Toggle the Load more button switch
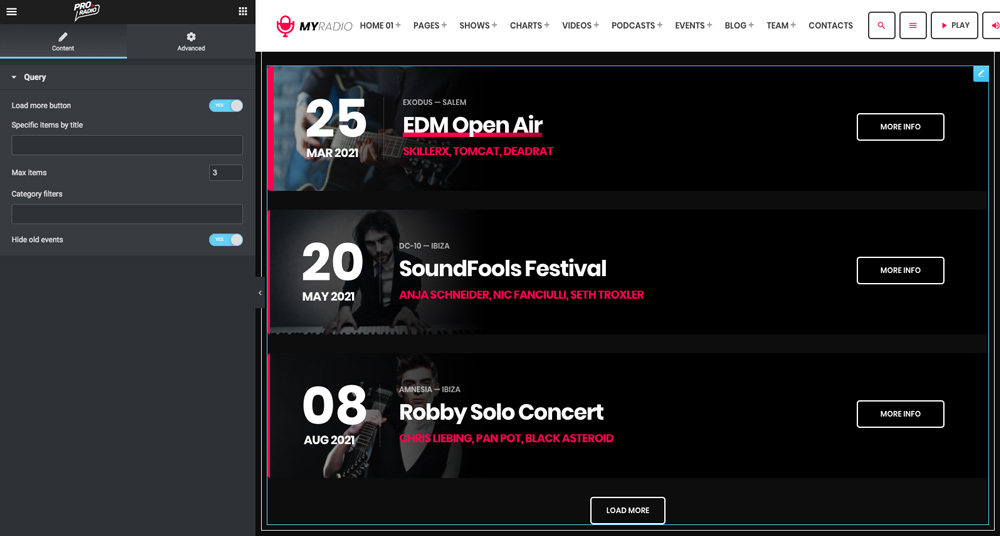 click(x=226, y=105)
